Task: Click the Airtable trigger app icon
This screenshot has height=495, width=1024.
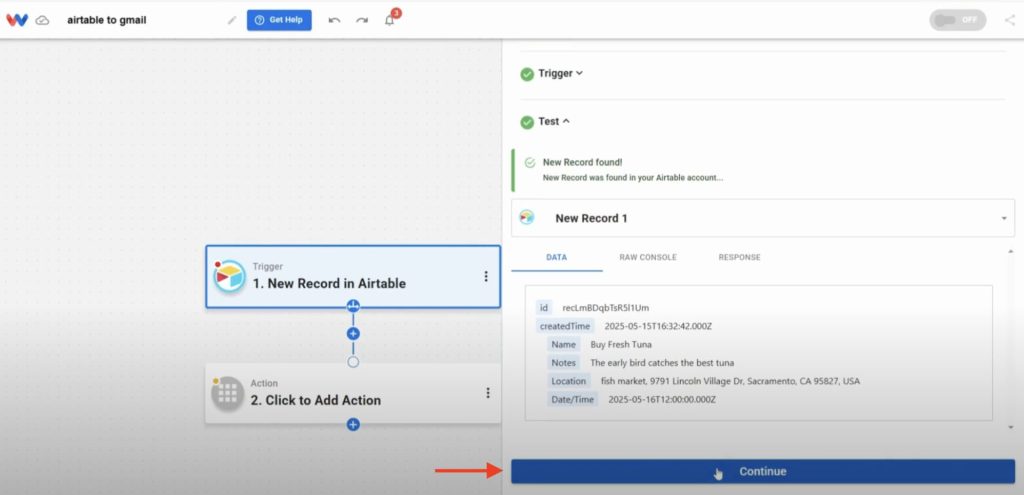Action: click(229, 276)
